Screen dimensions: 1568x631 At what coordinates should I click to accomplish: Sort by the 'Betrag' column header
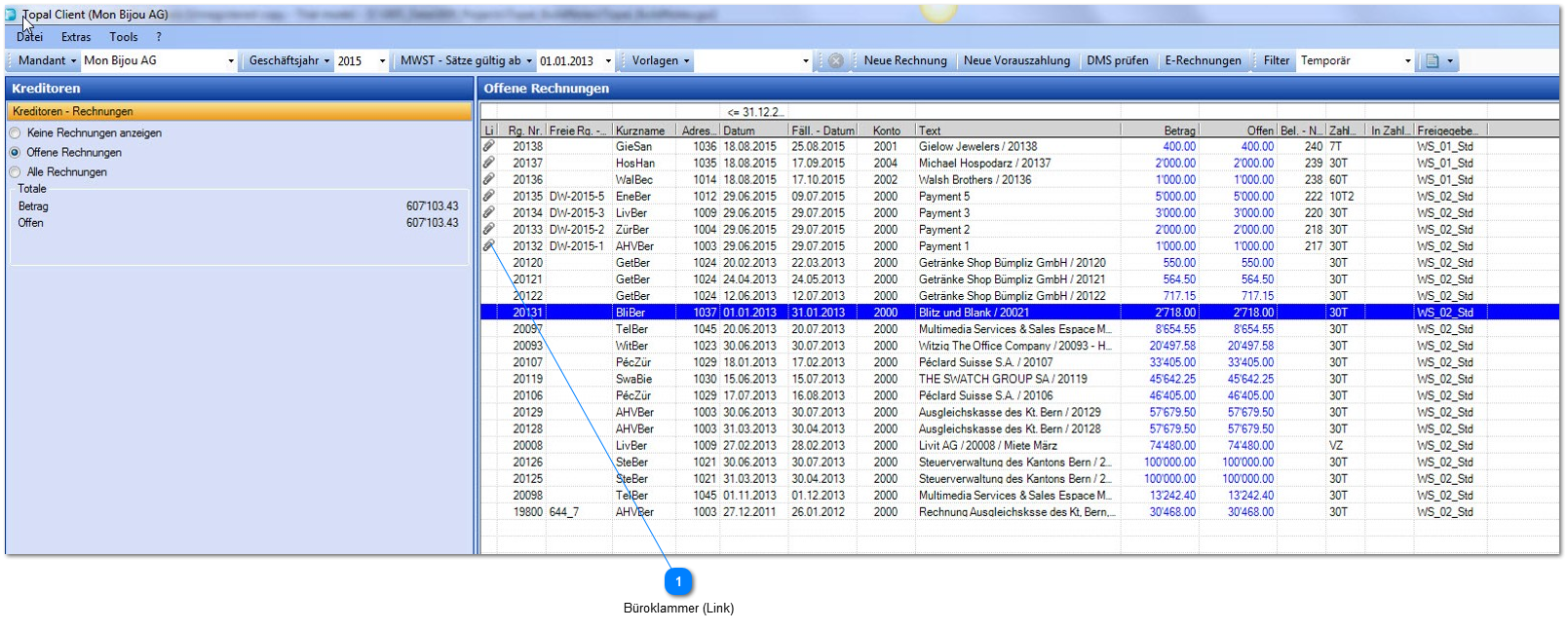1178,130
